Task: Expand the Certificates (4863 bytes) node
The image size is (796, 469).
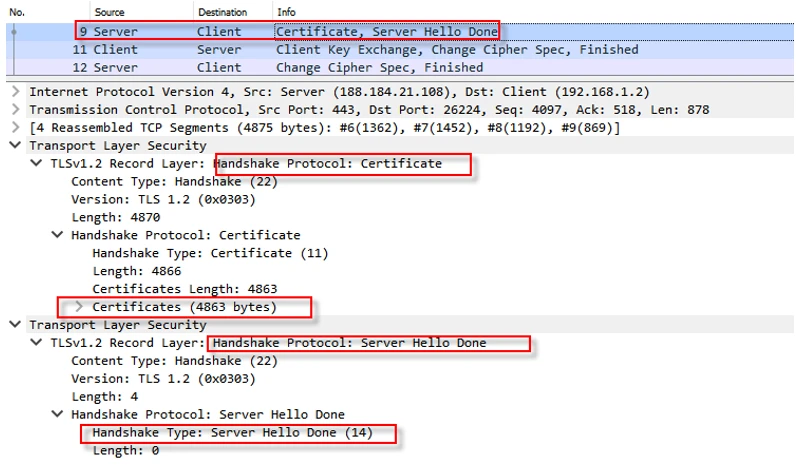Action: click(78, 306)
